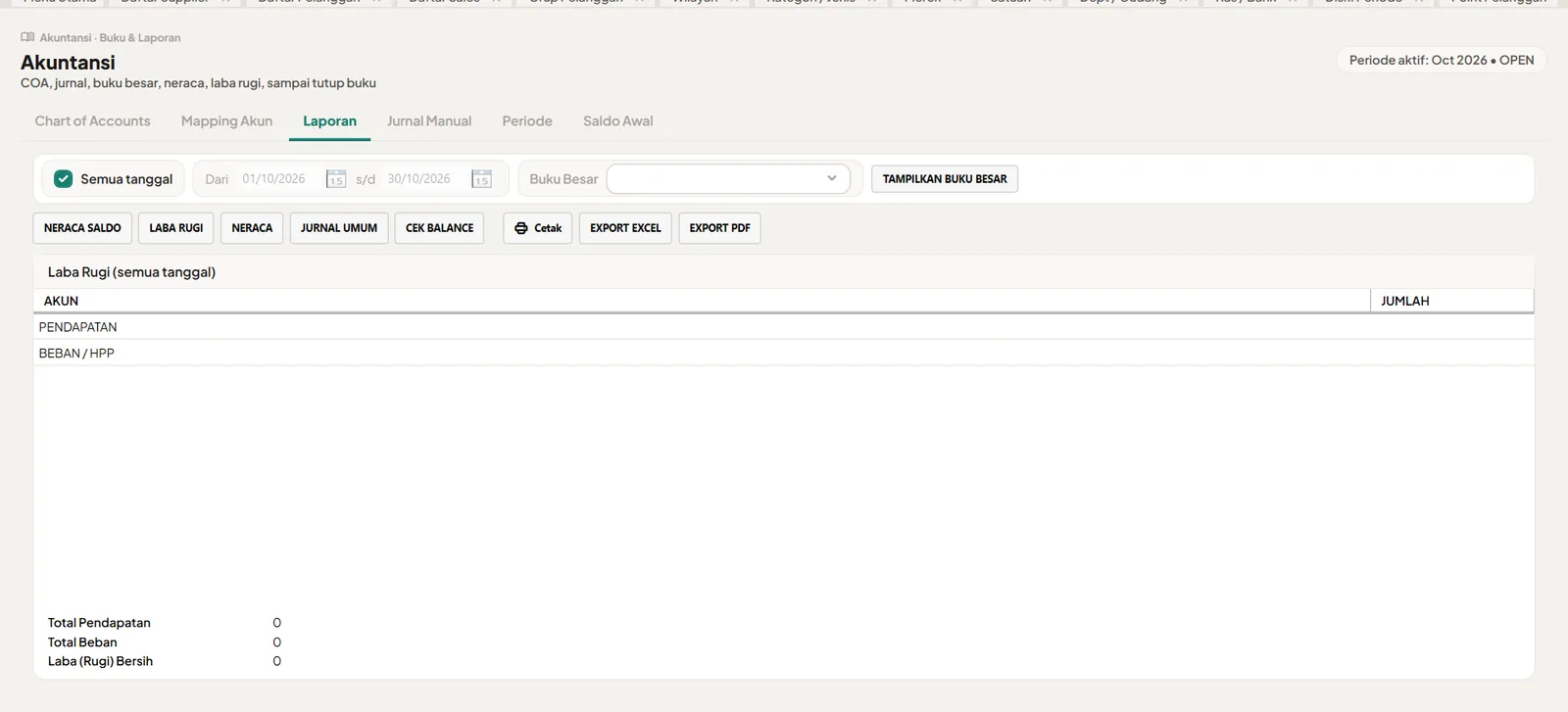Click the Periode aktif Oct 2026 badge
Viewport: 1568px width, 712px height.
(1442, 60)
